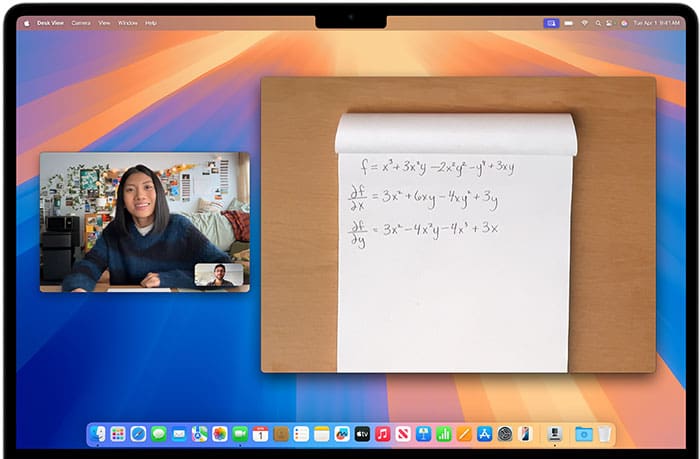The width and height of the screenshot is (700, 459).
Task: Open Wi-Fi status in menu bar
Action: pyautogui.click(x=585, y=22)
